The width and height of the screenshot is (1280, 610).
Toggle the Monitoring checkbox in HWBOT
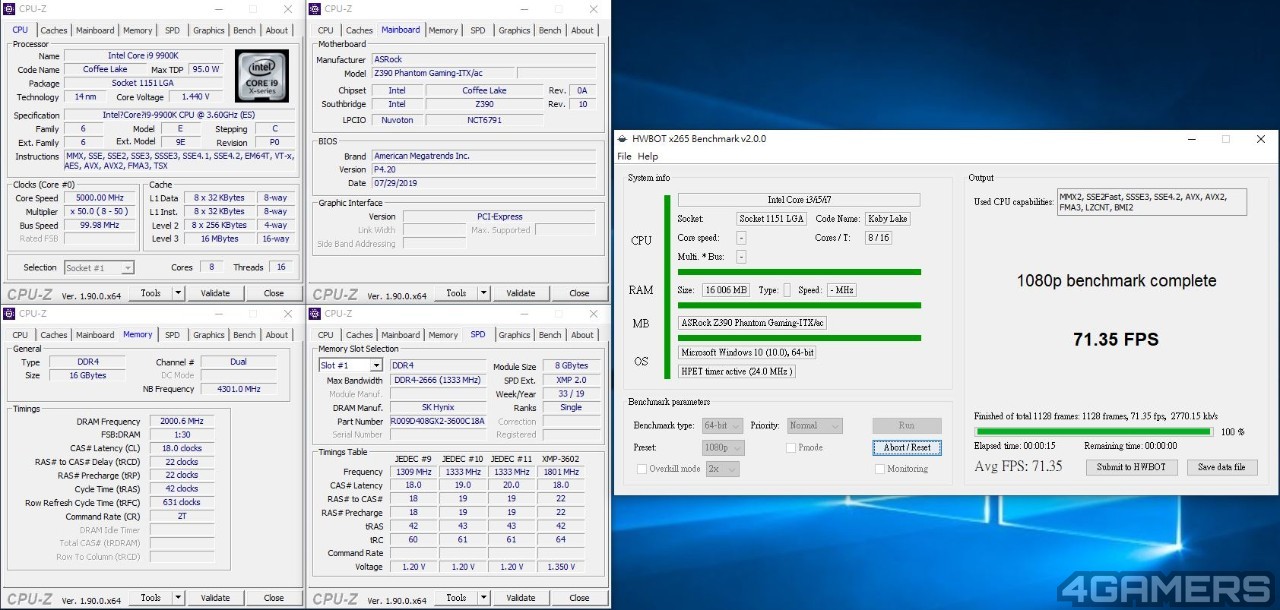880,468
